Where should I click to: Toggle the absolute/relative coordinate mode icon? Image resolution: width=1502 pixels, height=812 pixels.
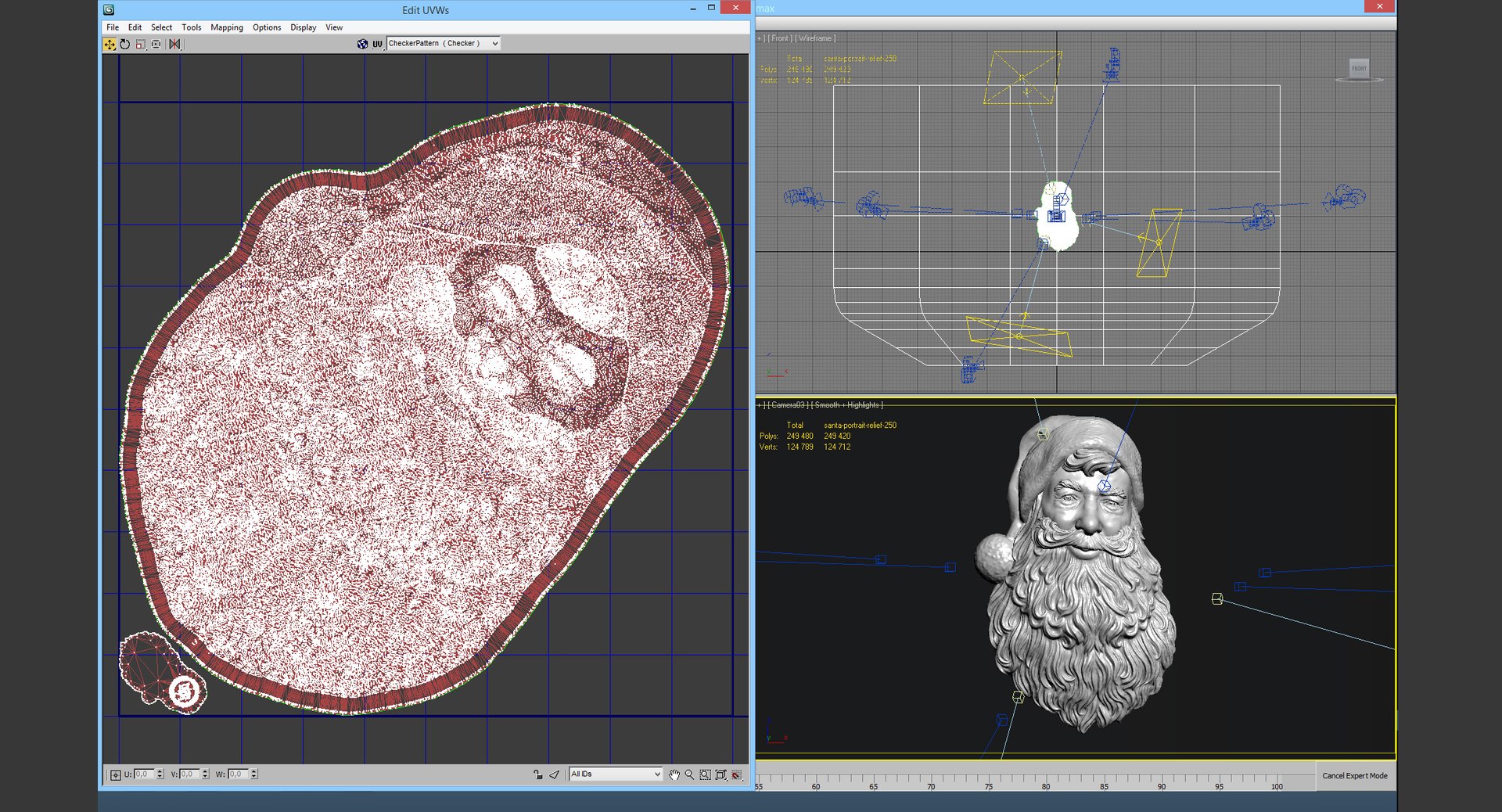pyautogui.click(x=115, y=774)
